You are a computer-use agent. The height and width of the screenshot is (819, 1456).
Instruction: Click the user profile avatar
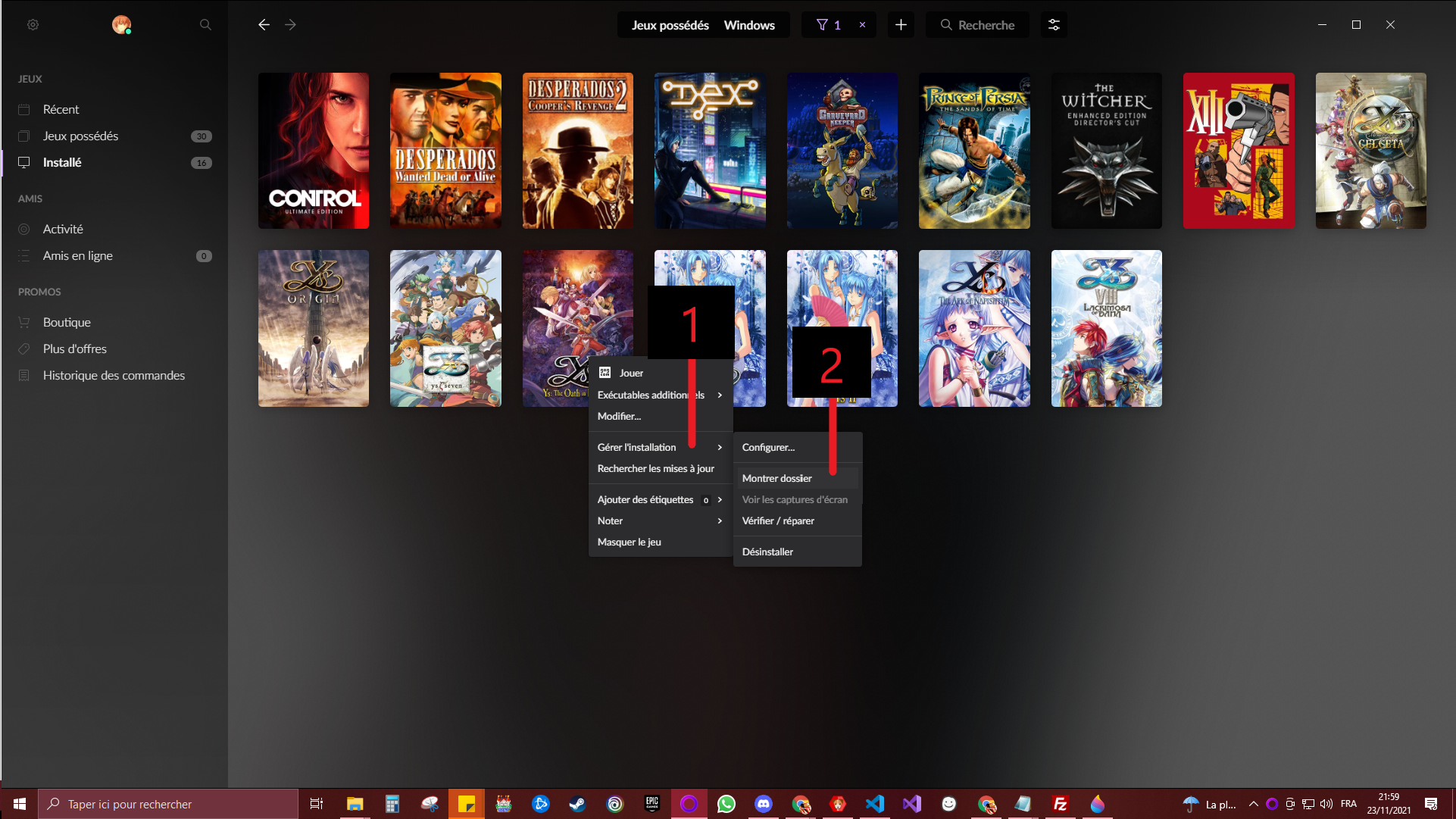(121, 25)
